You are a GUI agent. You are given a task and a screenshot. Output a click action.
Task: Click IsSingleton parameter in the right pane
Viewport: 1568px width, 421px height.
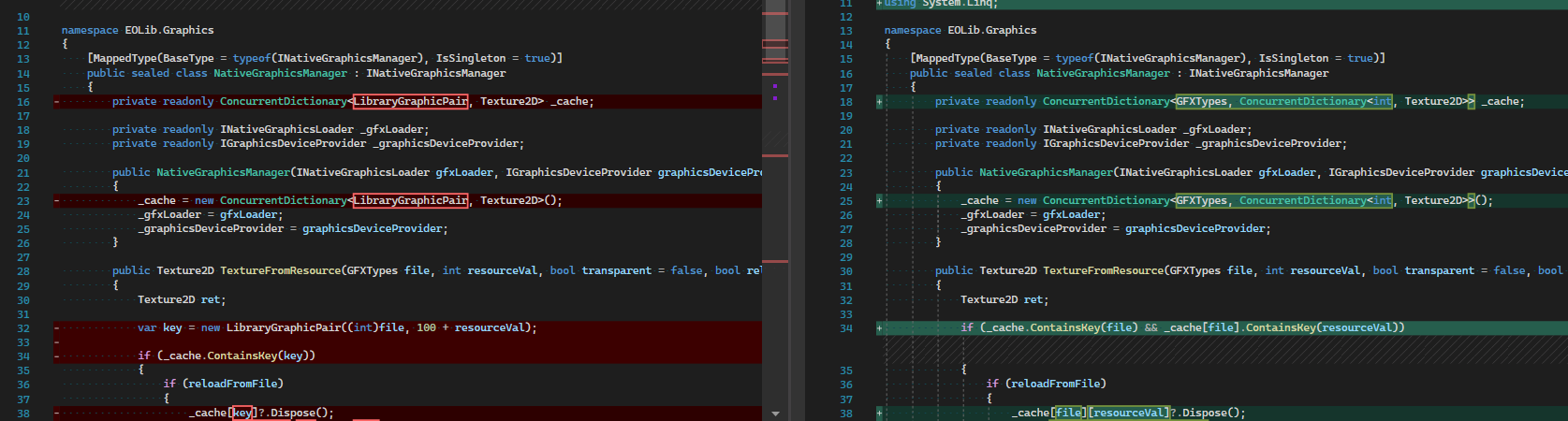pyautogui.click(x=1294, y=58)
